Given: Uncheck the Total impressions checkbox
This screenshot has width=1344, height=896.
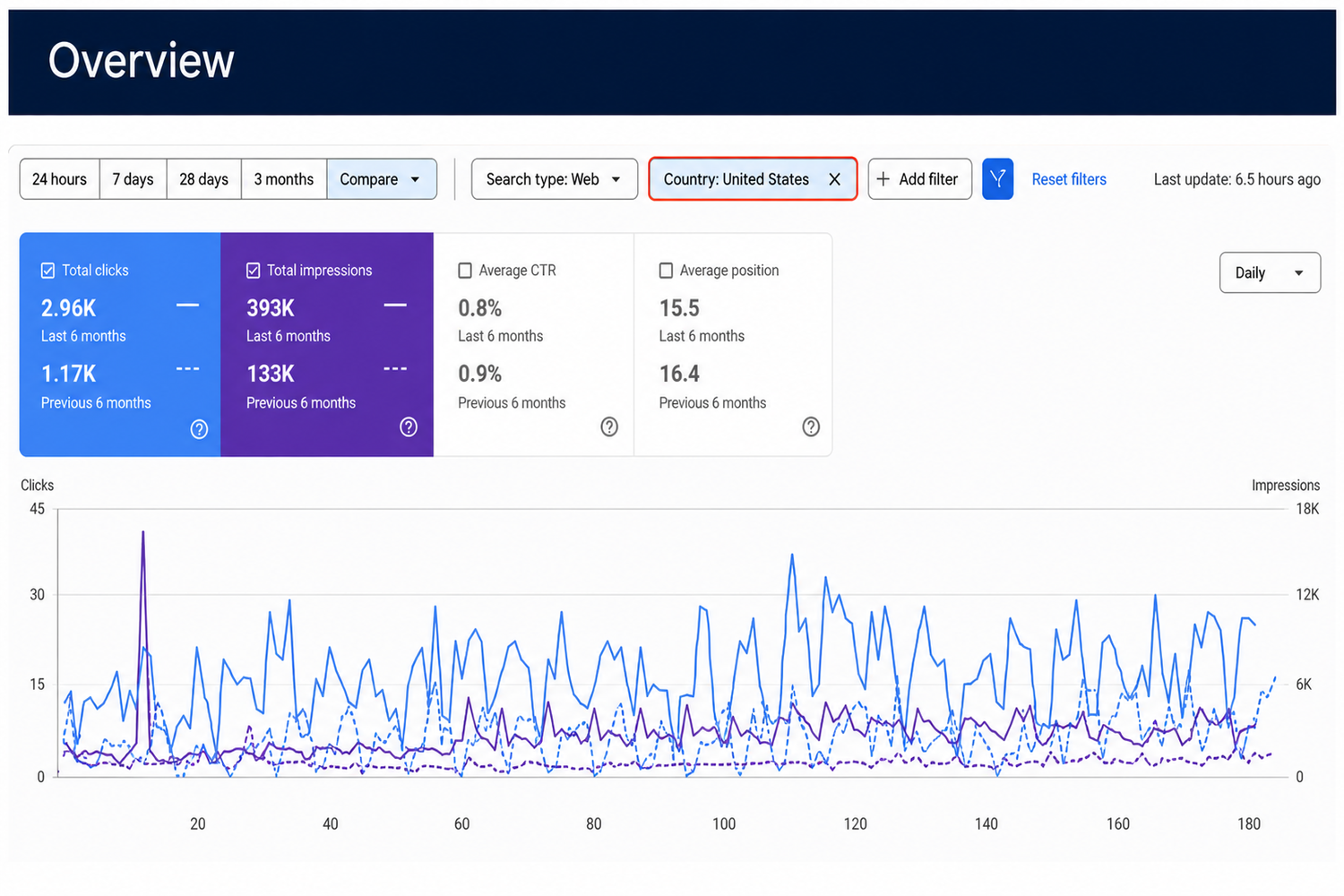Looking at the screenshot, I should 254,271.
